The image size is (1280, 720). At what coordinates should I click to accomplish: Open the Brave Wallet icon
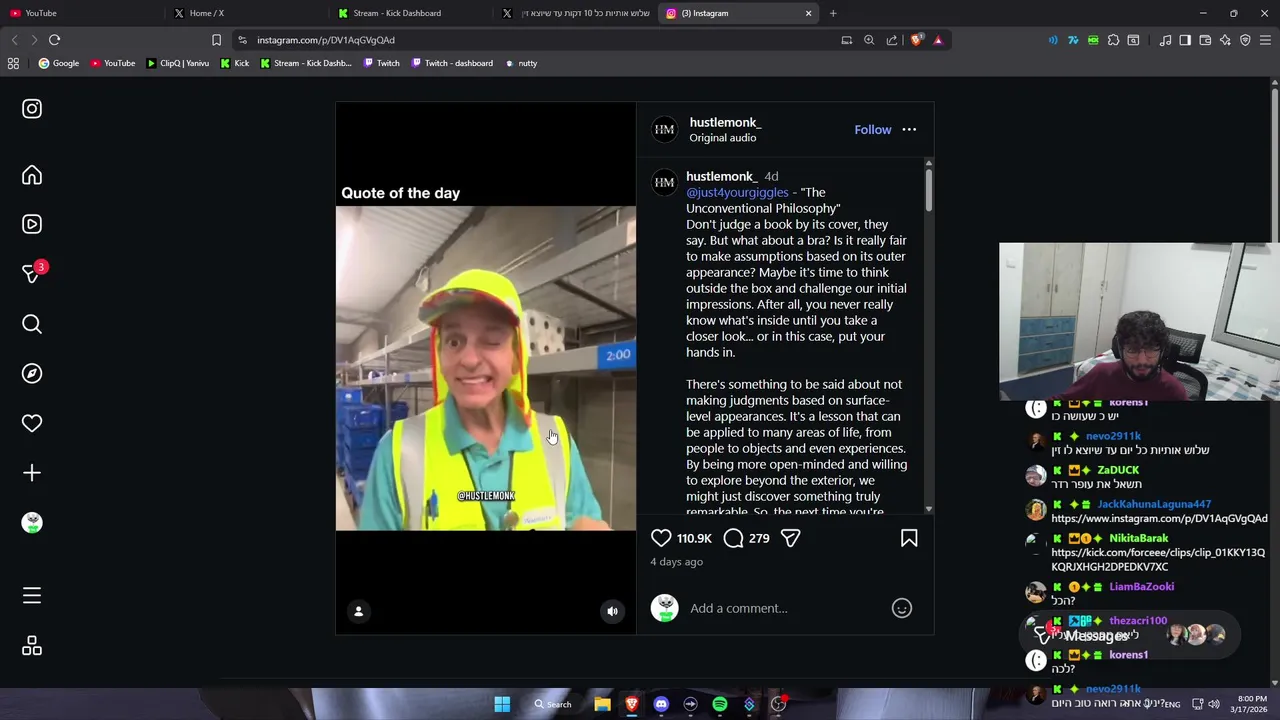[x=1205, y=40]
